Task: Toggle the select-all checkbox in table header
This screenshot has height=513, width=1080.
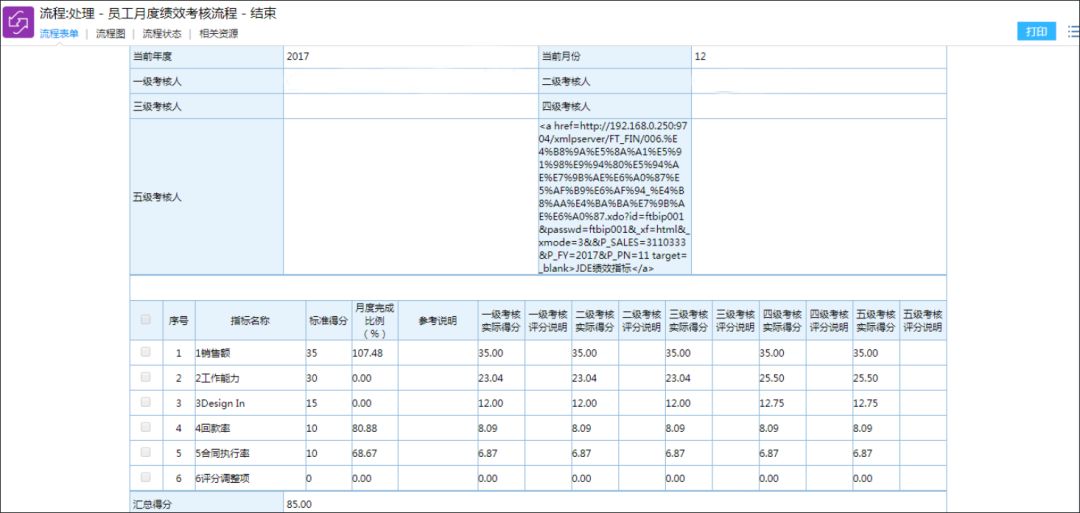Action: click(145, 320)
